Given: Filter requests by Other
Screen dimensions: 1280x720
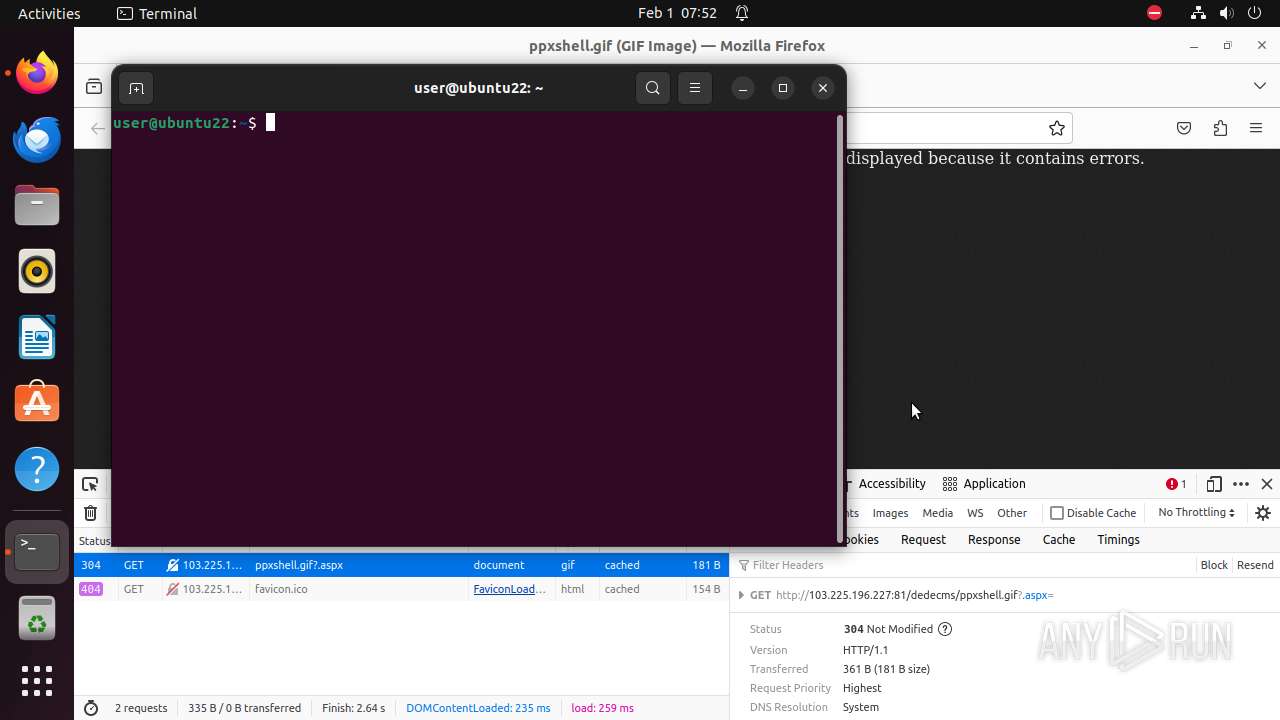Looking at the screenshot, I should (1012, 513).
